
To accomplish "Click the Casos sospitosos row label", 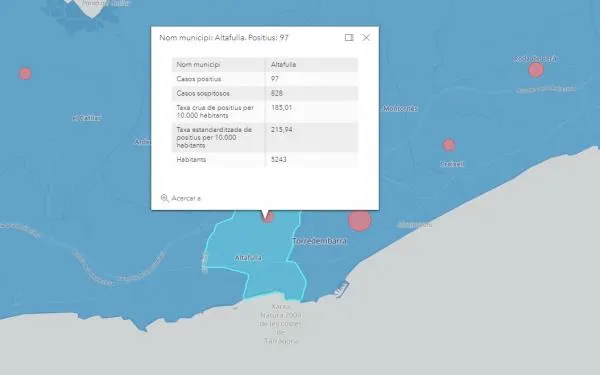I will click(203, 93).
